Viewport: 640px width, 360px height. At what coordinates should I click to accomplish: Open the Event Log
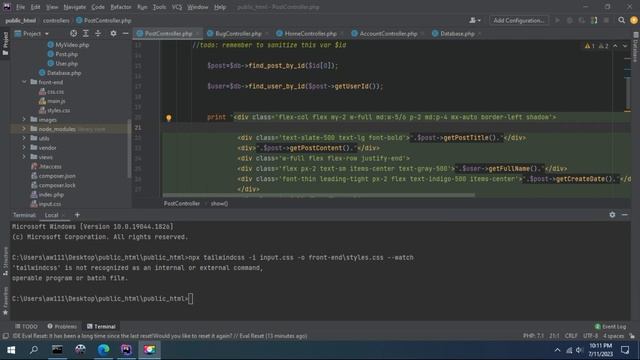pyautogui.click(x=610, y=327)
